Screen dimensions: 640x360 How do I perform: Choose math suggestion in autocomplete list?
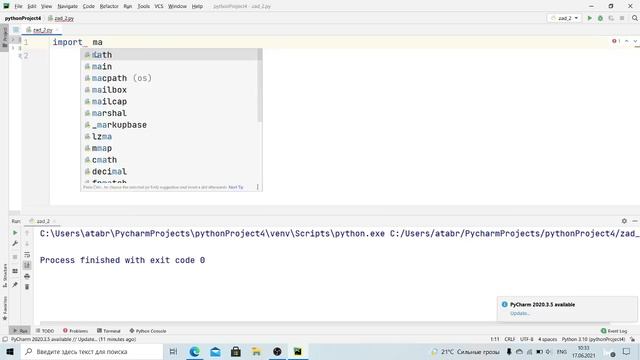(169, 54)
